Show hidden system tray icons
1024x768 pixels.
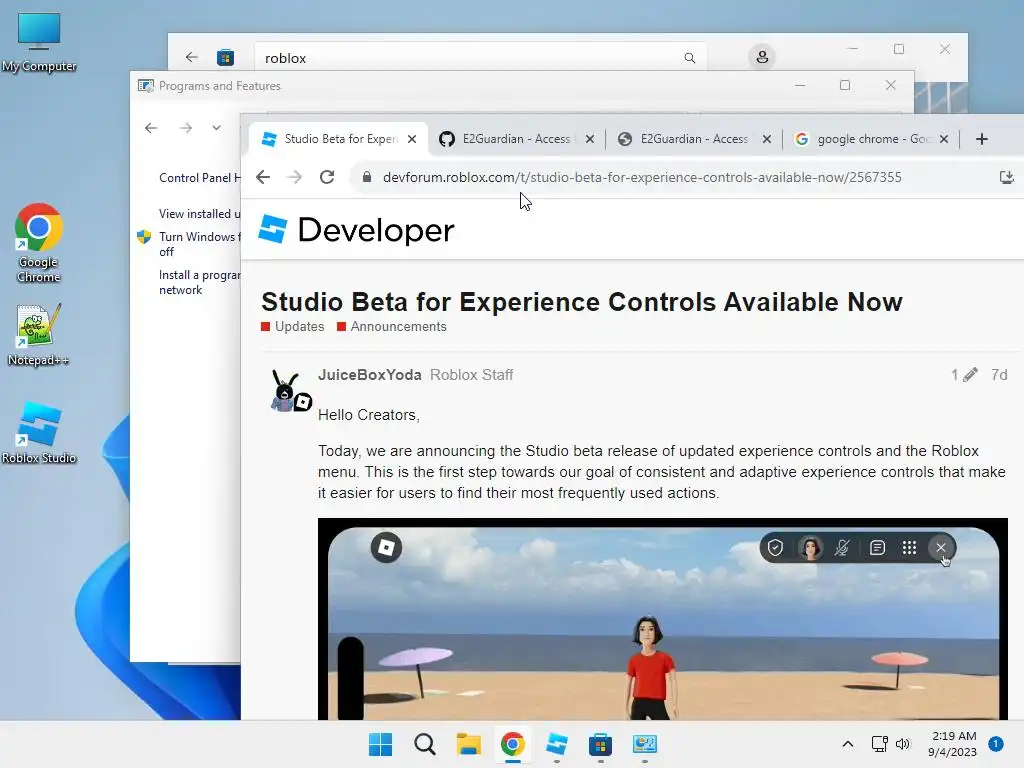pos(848,744)
